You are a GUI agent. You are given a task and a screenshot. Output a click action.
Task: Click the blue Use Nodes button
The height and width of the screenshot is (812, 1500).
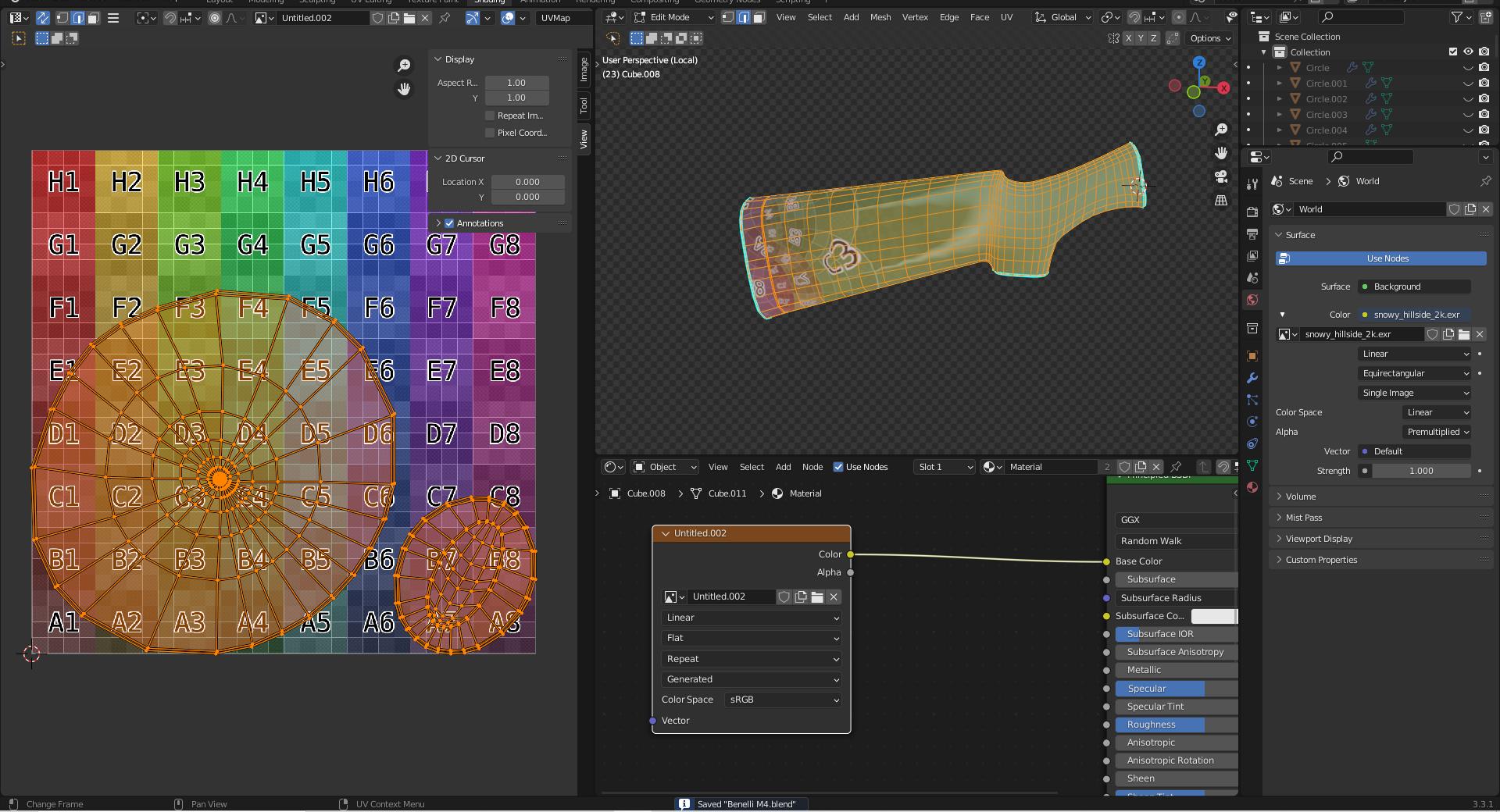(x=1381, y=258)
